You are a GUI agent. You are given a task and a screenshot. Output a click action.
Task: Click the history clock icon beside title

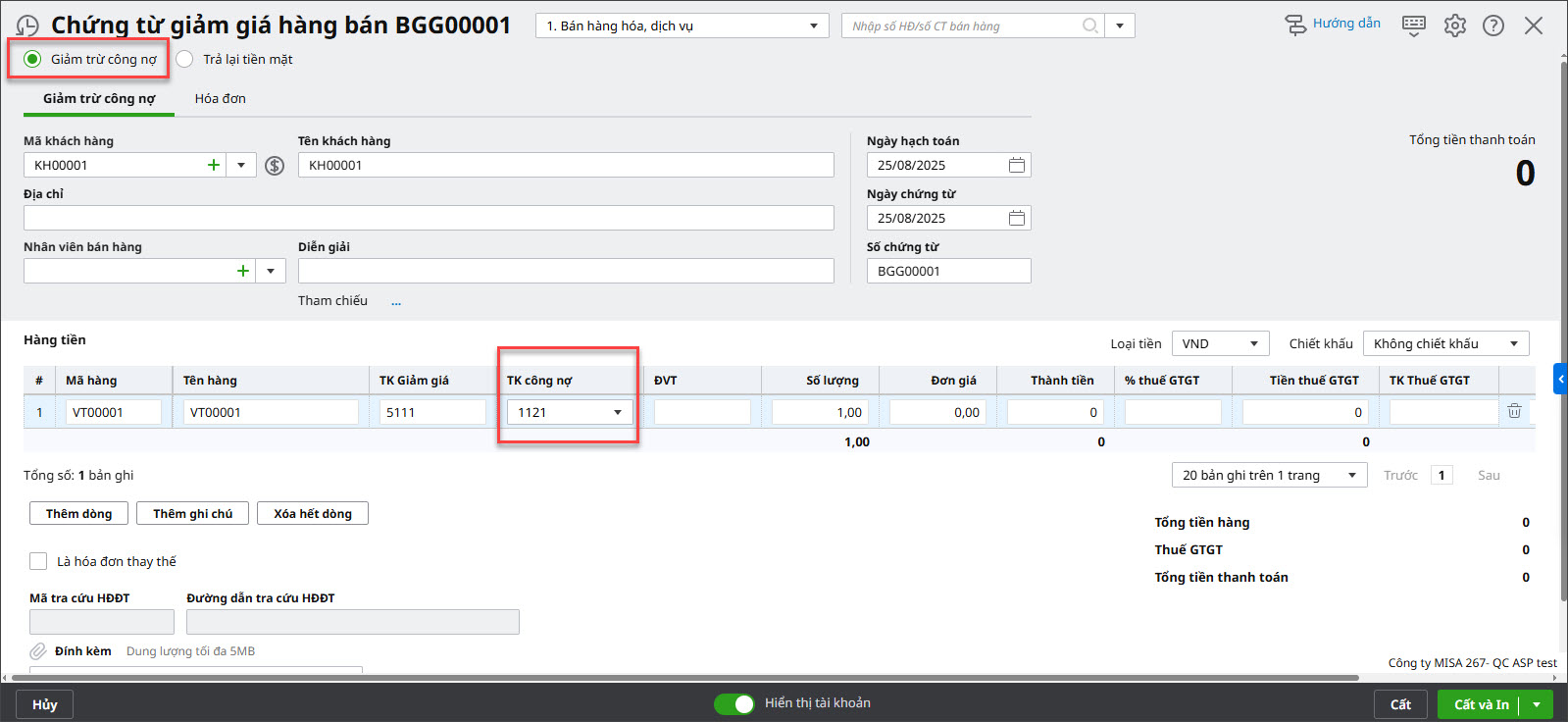[x=27, y=26]
